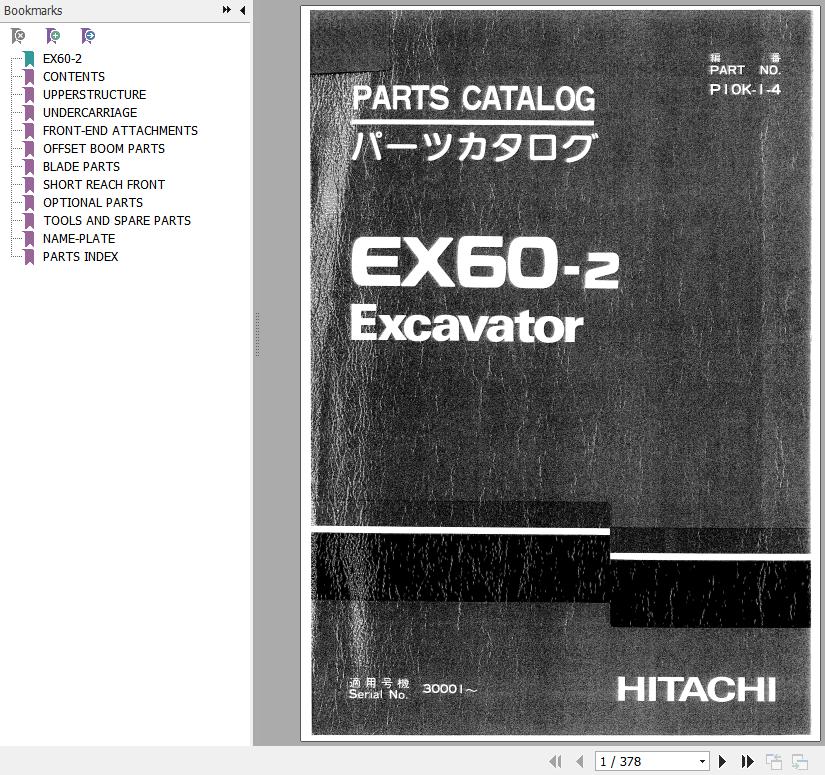825x775 pixels.
Task: Click the double-arrow icon in Bookmarks header
Action: pos(227,10)
